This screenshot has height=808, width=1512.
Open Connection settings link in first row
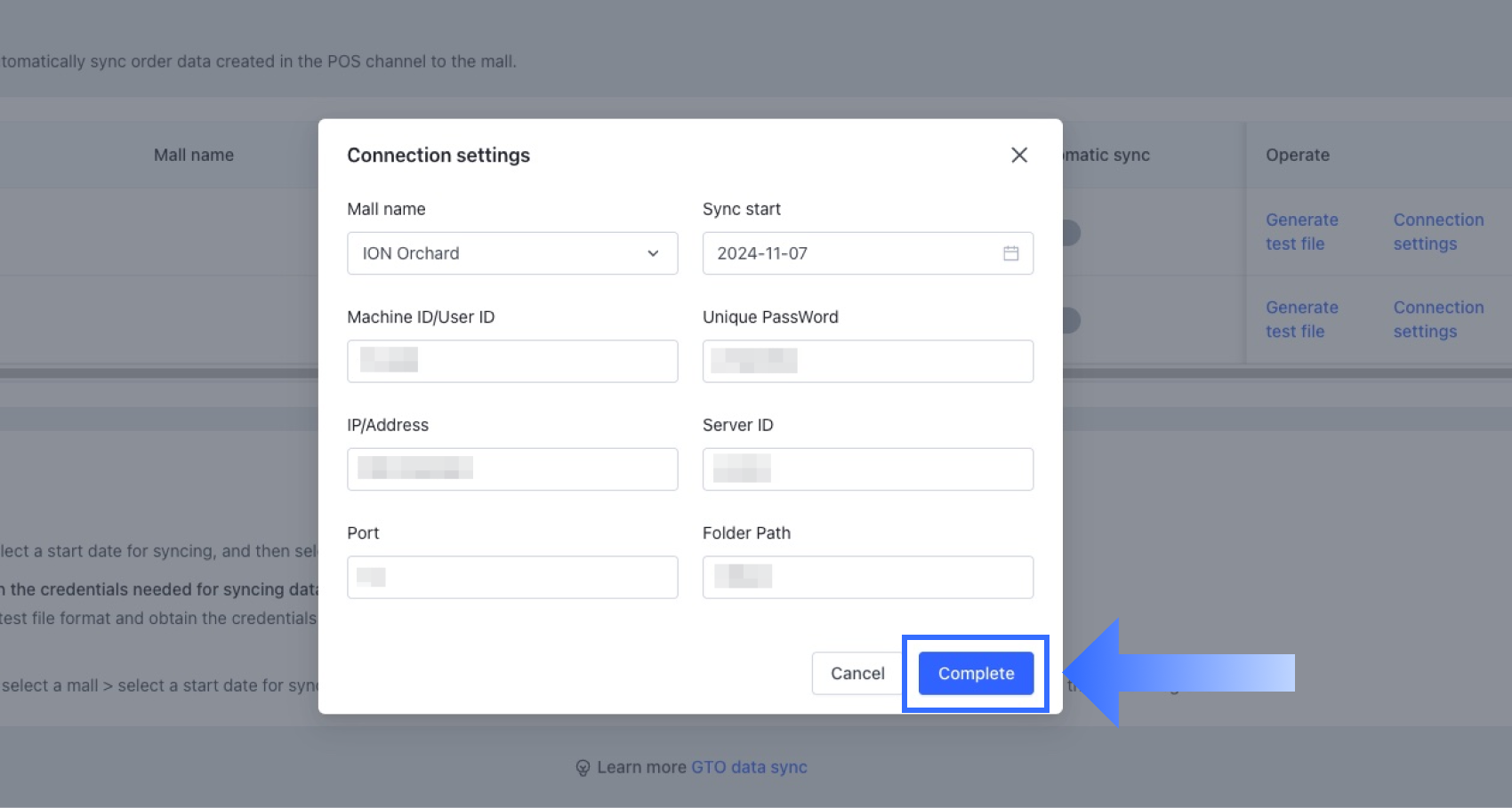point(1437,231)
